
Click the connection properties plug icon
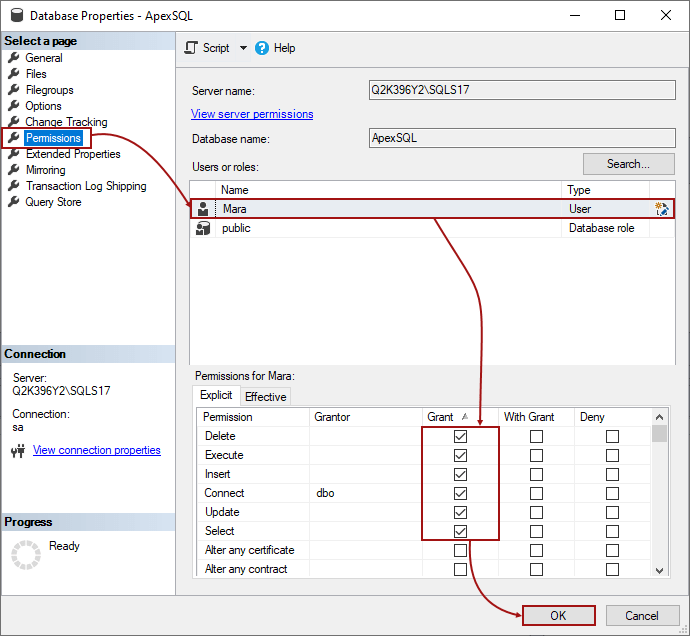click(x=18, y=451)
